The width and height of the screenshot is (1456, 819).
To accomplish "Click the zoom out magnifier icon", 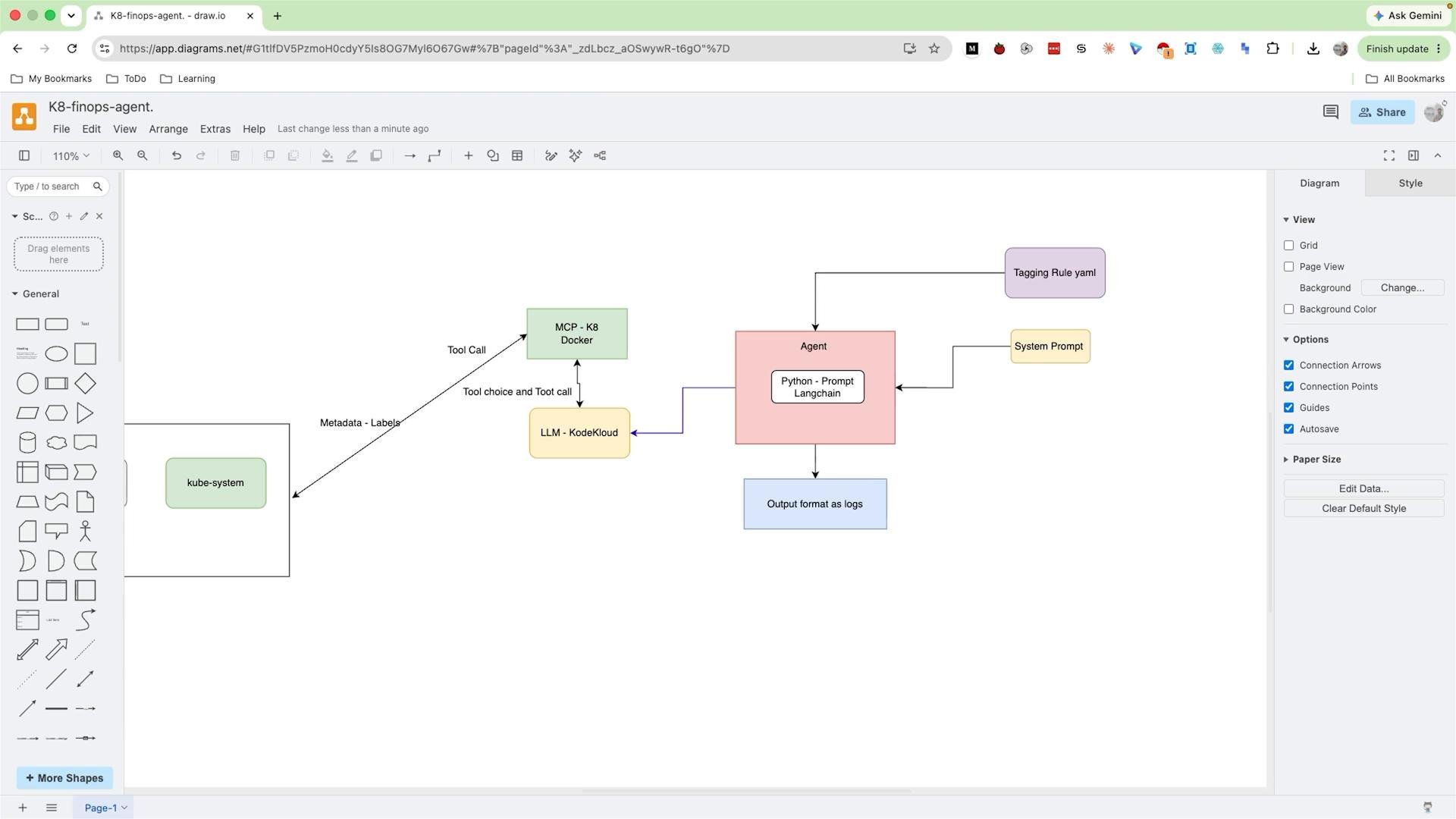I will pyautogui.click(x=142, y=155).
